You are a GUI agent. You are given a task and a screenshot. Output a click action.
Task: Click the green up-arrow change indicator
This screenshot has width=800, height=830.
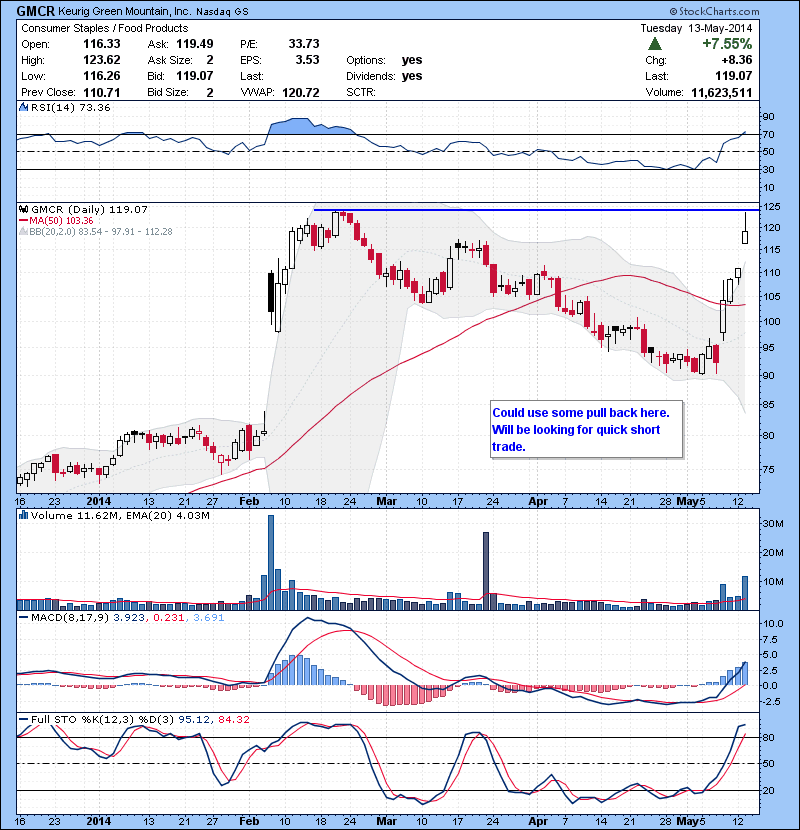(x=654, y=44)
